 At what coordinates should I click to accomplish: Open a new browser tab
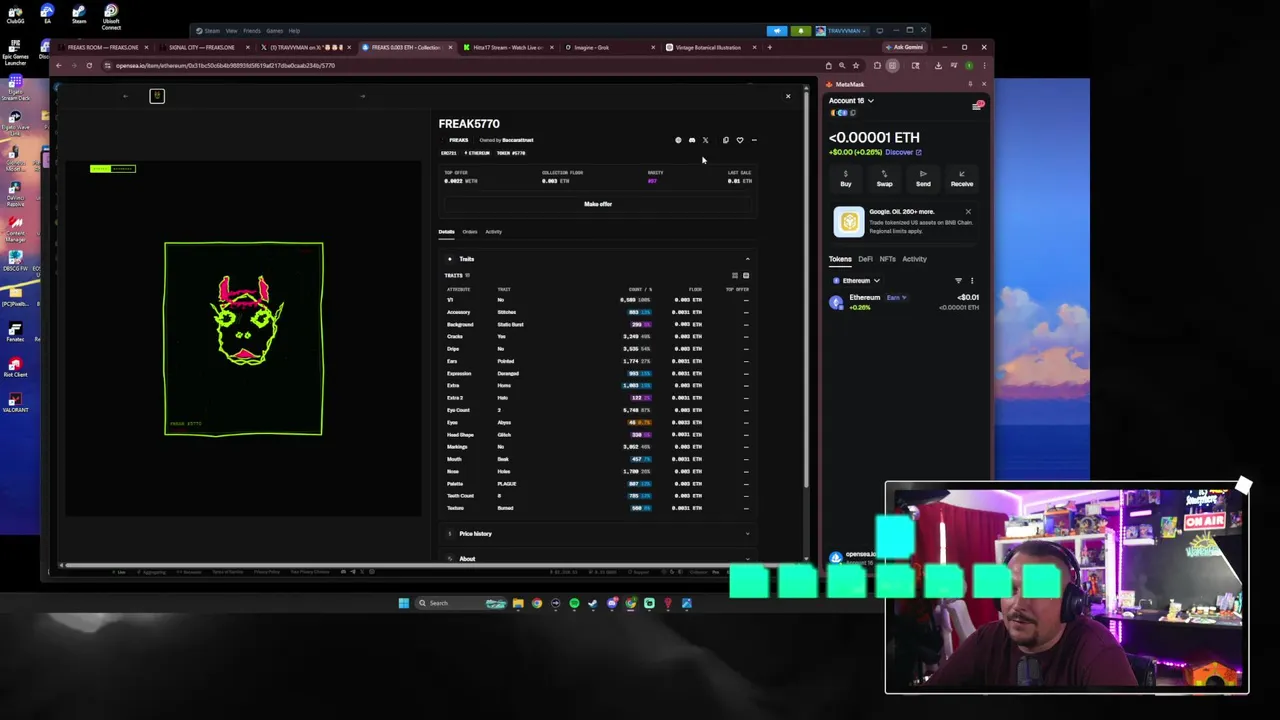(x=769, y=47)
